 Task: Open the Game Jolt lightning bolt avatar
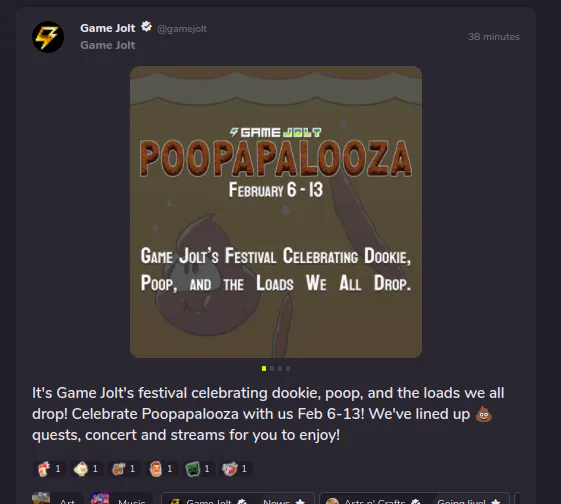pyautogui.click(x=48, y=37)
